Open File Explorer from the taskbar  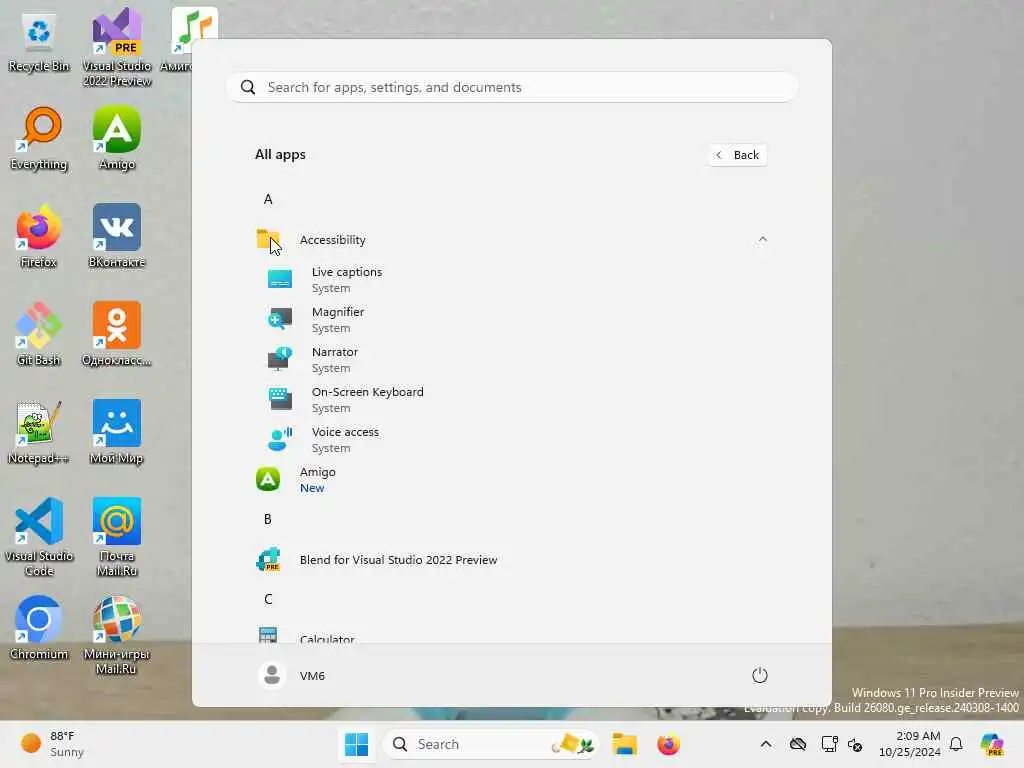[x=624, y=744]
